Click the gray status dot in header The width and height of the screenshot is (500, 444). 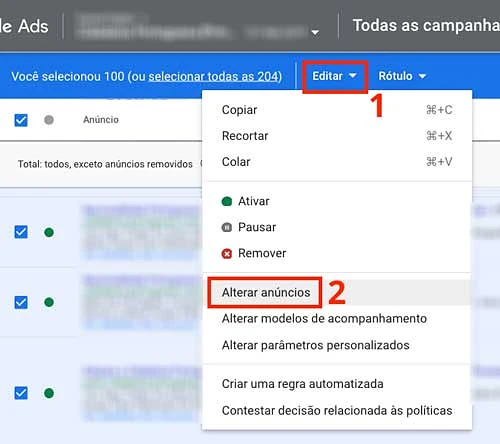tap(49, 120)
